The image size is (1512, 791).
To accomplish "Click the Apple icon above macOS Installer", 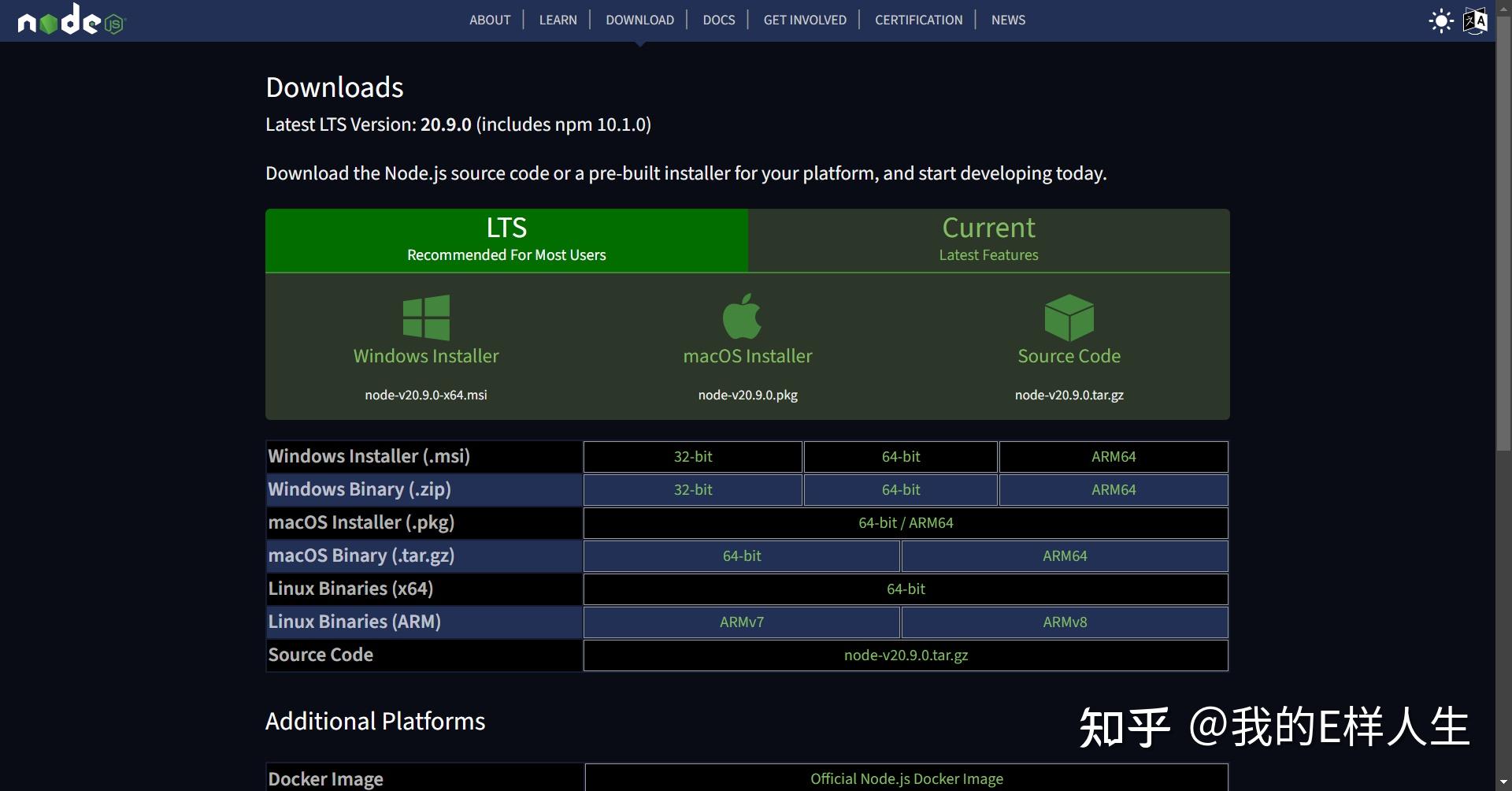I will [x=743, y=317].
